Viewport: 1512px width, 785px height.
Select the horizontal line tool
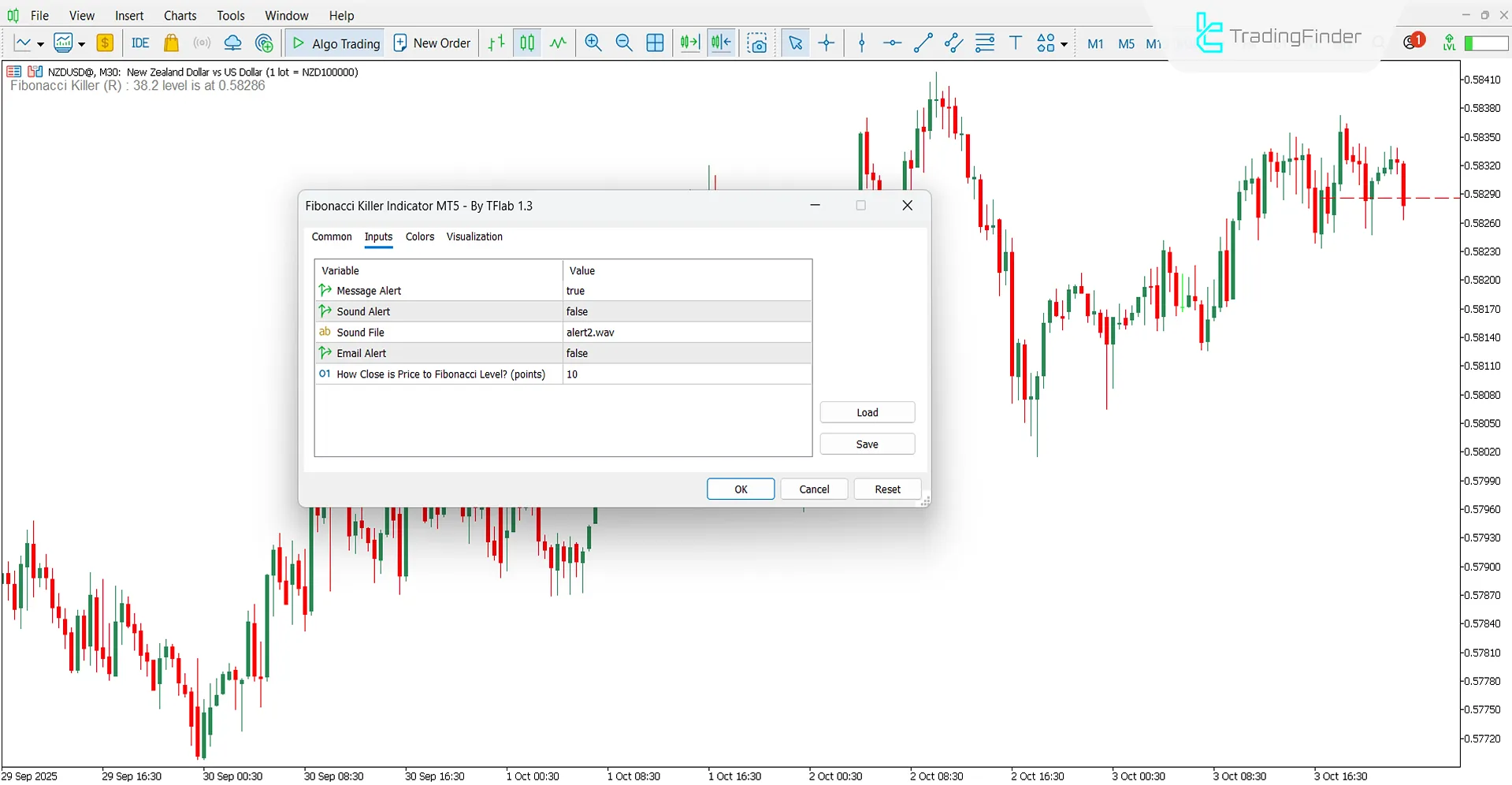[x=891, y=43]
